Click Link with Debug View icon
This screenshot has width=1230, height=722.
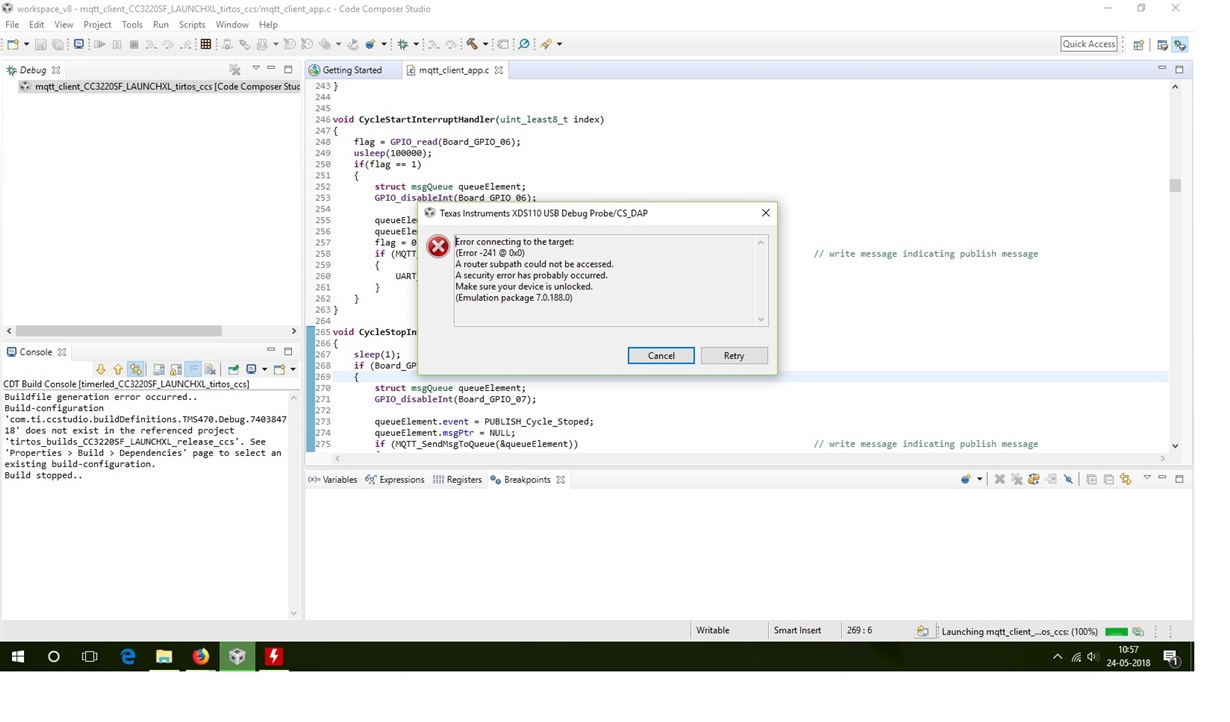point(1125,479)
